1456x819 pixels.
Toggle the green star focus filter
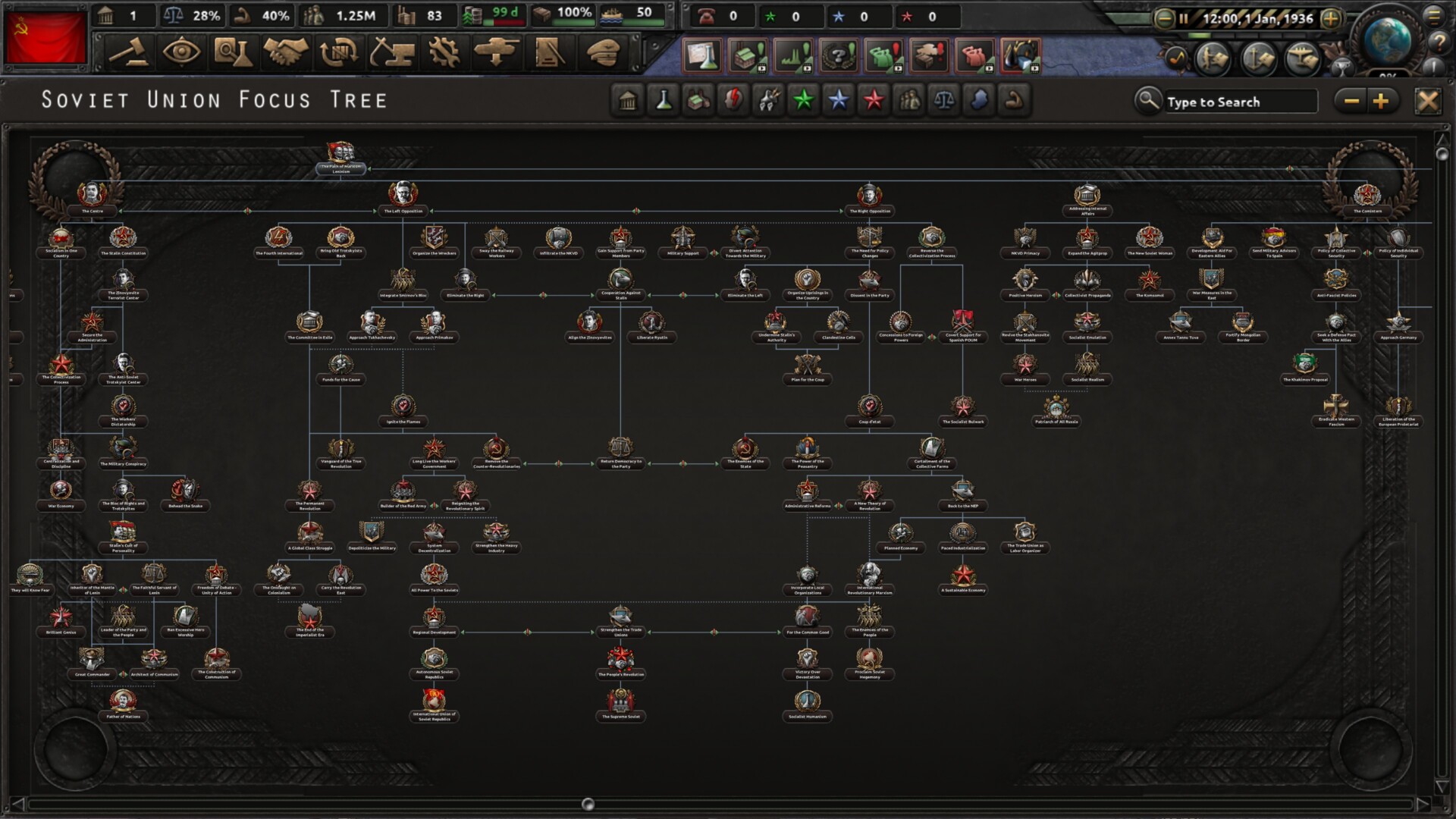tap(803, 100)
